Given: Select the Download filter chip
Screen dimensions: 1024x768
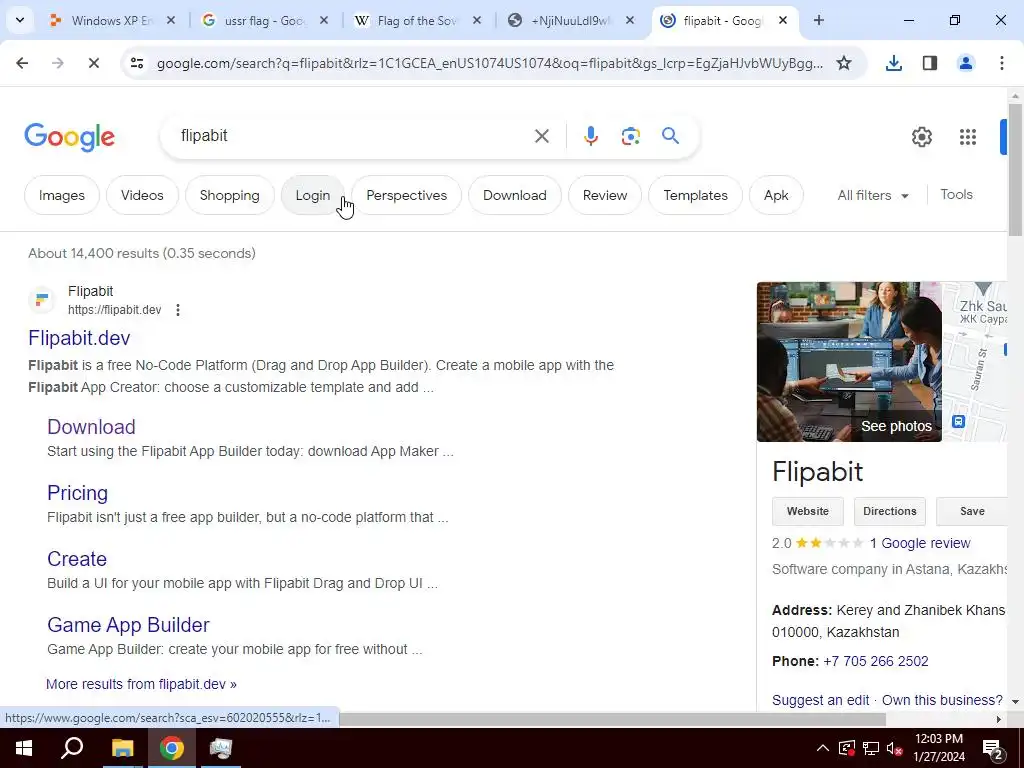Looking at the screenshot, I should [515, 195].
